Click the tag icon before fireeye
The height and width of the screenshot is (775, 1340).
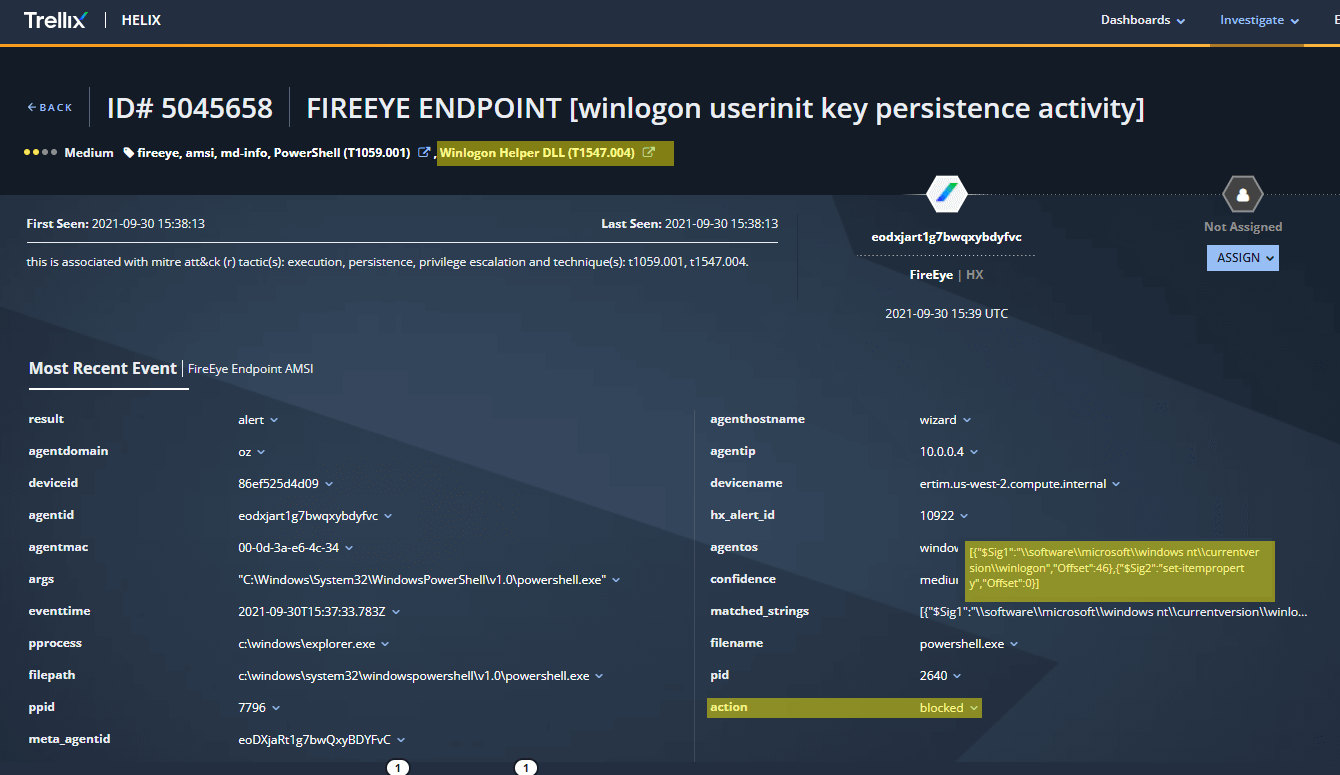click(x=129, y=153)
